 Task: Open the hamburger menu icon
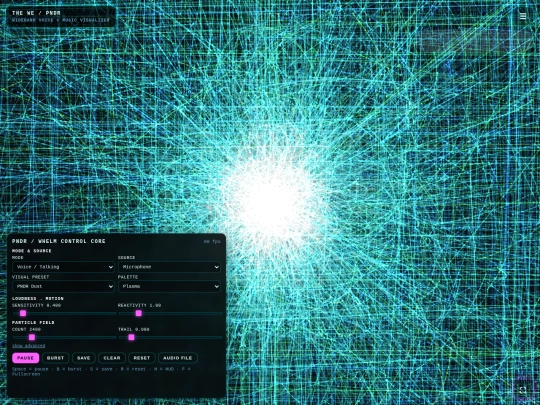(523, 16)
